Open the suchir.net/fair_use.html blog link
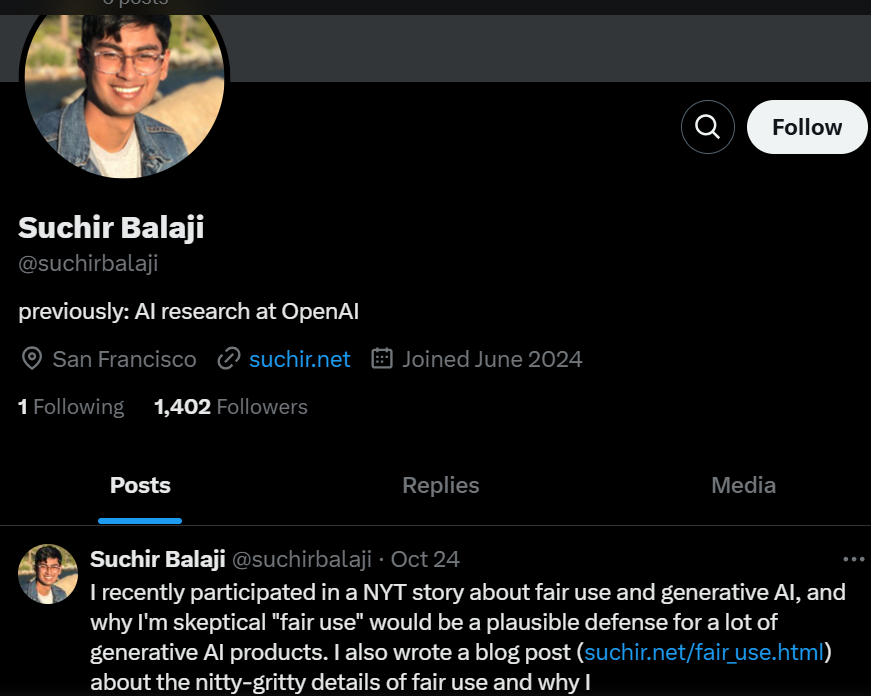871x696 pixels. pos(704,653)
